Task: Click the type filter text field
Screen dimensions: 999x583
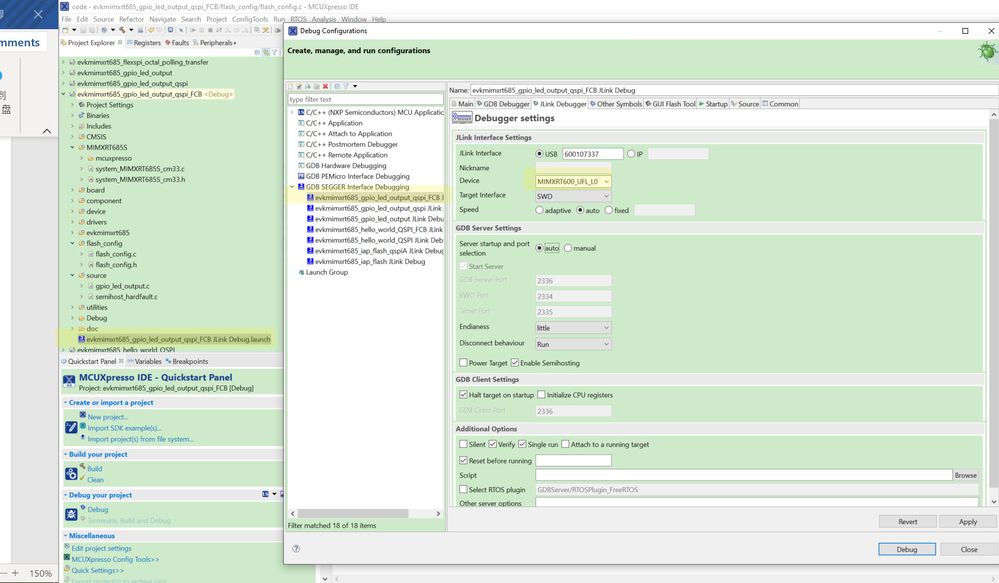Action: pos(365,99)
